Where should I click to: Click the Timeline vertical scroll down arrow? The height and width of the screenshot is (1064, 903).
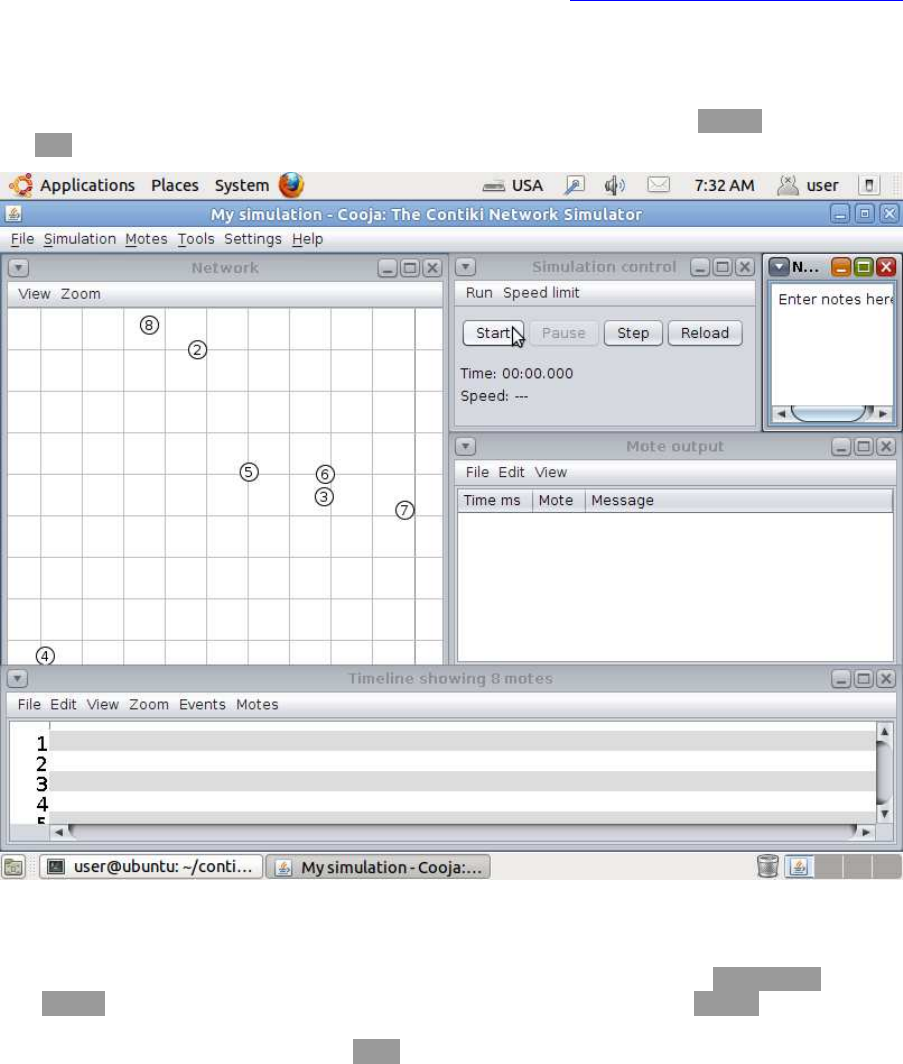click(884, 814)
